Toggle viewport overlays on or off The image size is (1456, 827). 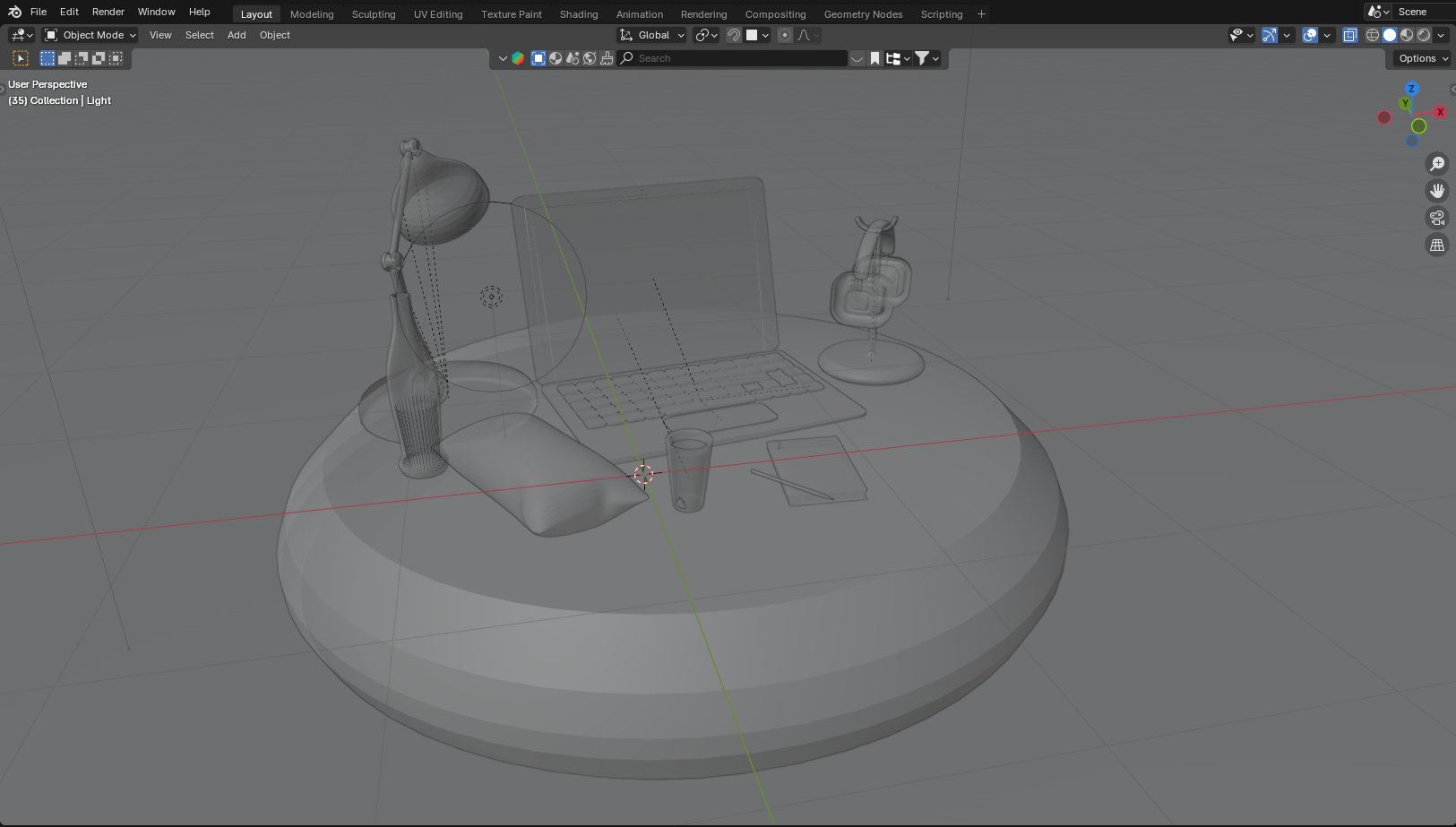[1310, 35]
